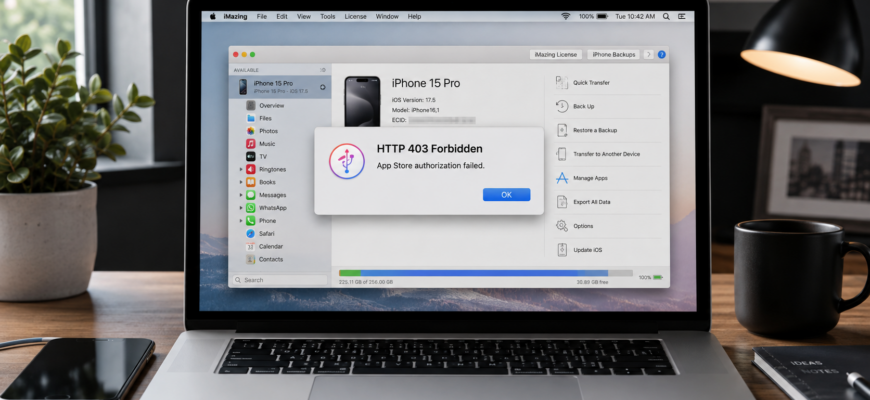Open the blue help question mark
Screen dimensions: 870x400
(661, 54)
